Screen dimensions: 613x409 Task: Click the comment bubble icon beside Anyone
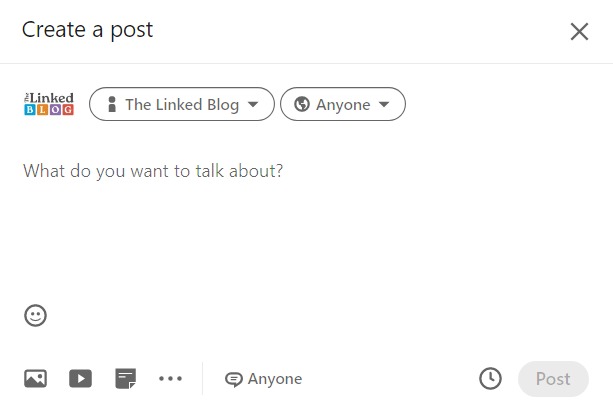(x=233, y=379)
